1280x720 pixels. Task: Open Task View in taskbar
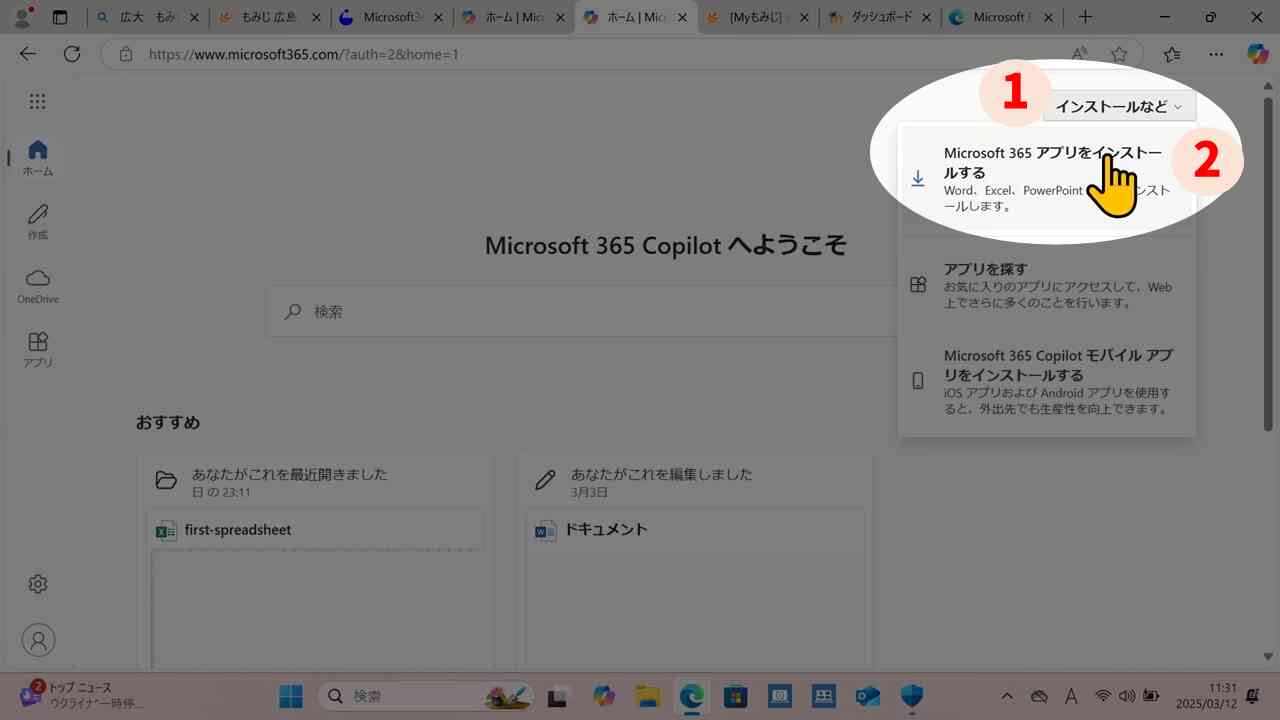(559, 696)
